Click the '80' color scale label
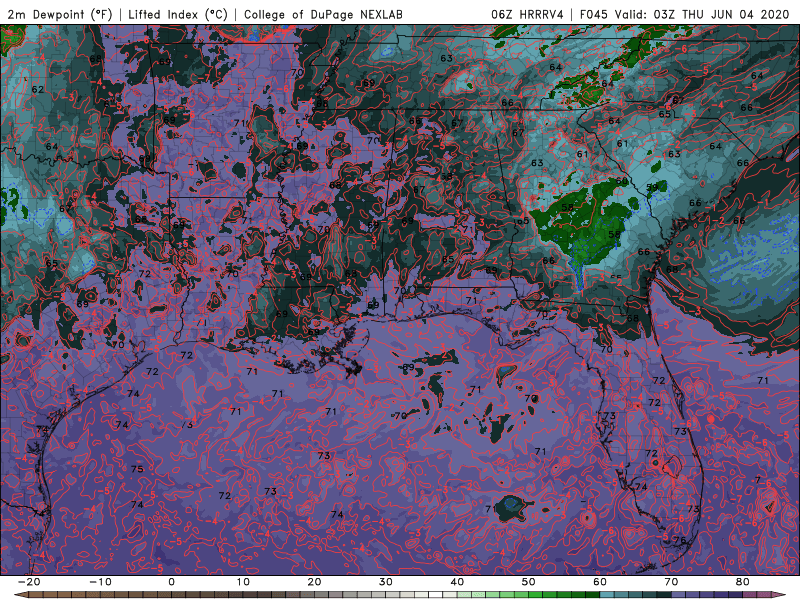 click(743, 582)
